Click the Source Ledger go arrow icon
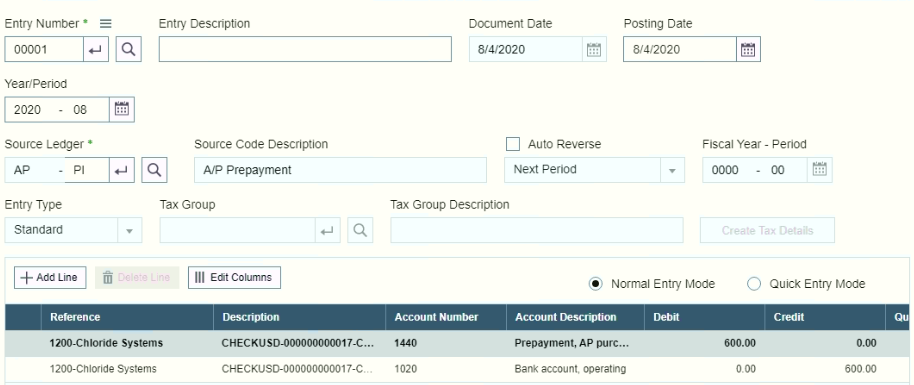Image resolution: width=914 pixels, height=385 pixels. (121, 170)
